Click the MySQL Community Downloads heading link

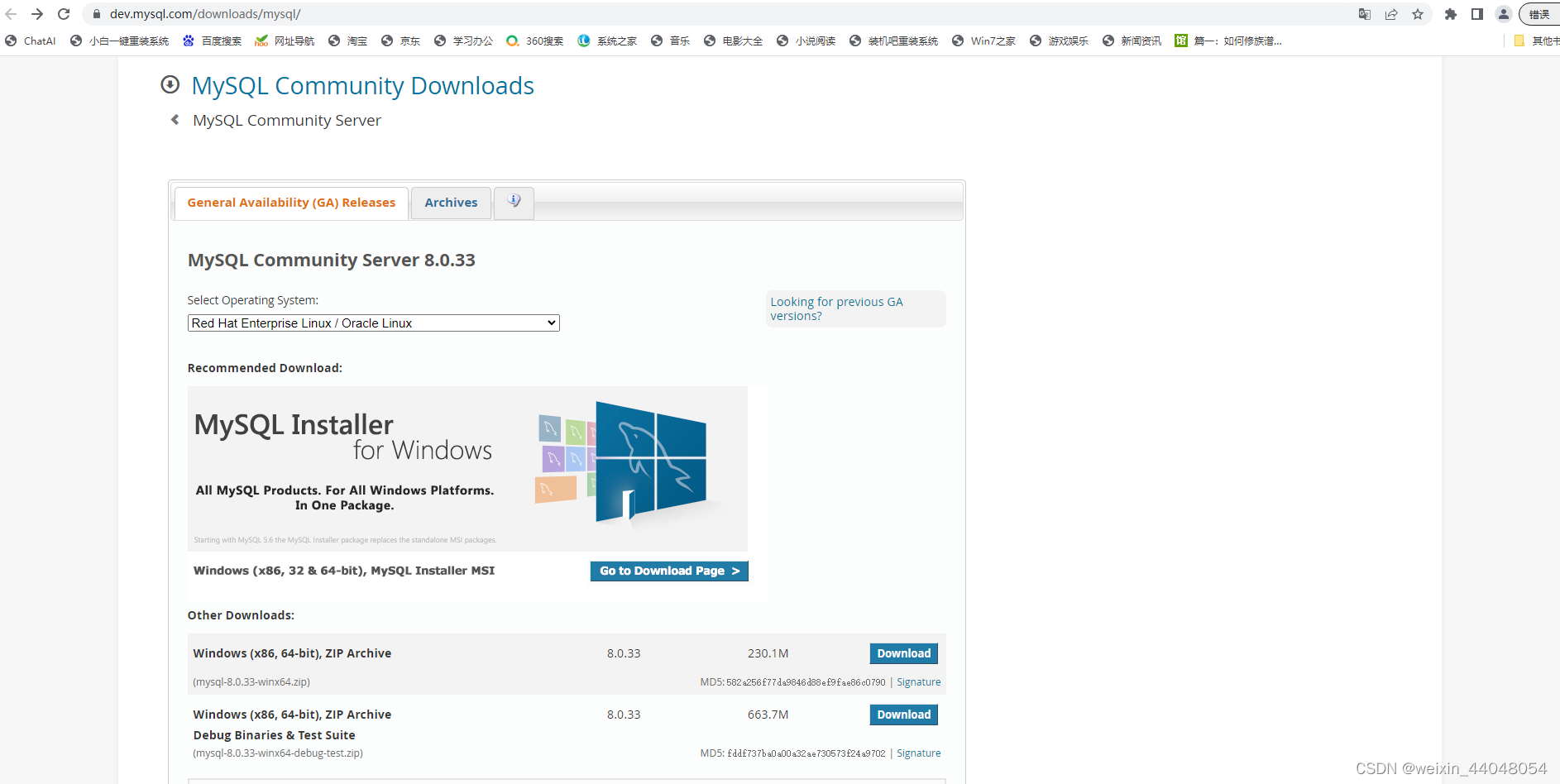[x=362, y=85]
